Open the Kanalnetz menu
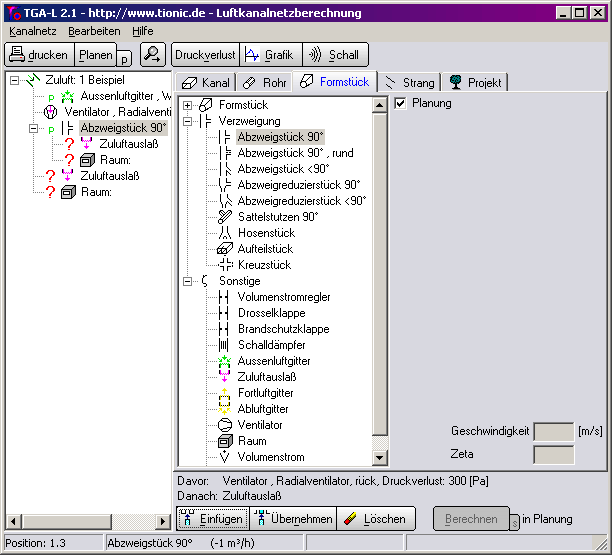 click(30, 31)
